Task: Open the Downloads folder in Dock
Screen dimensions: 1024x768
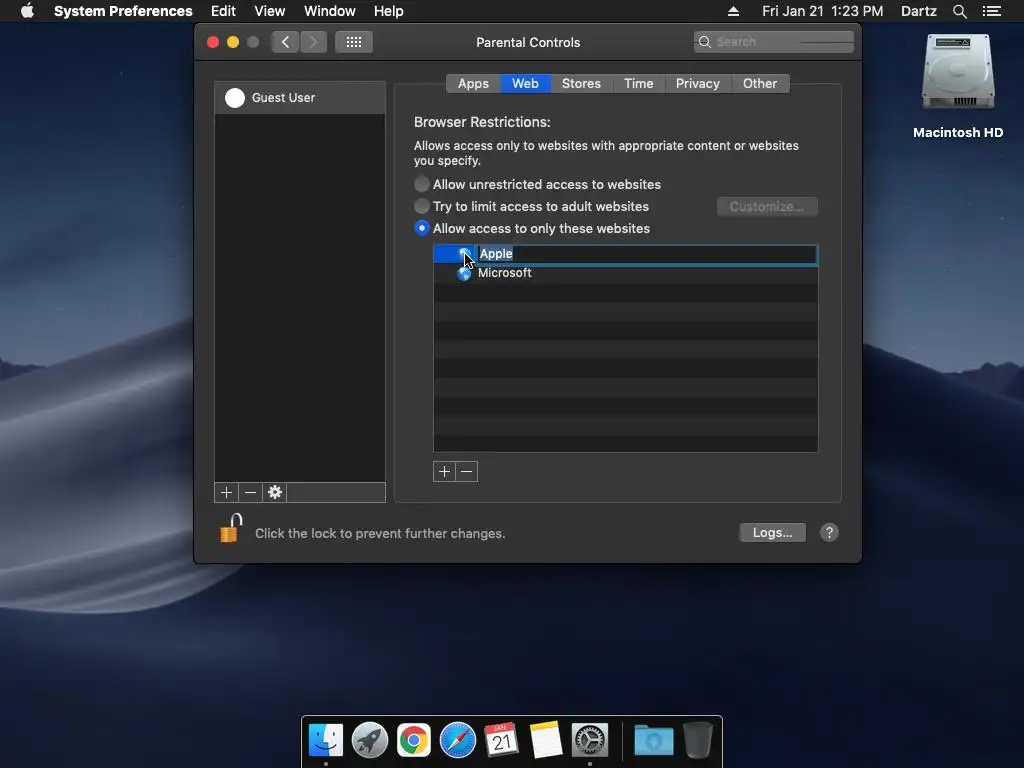Action: 654,740
